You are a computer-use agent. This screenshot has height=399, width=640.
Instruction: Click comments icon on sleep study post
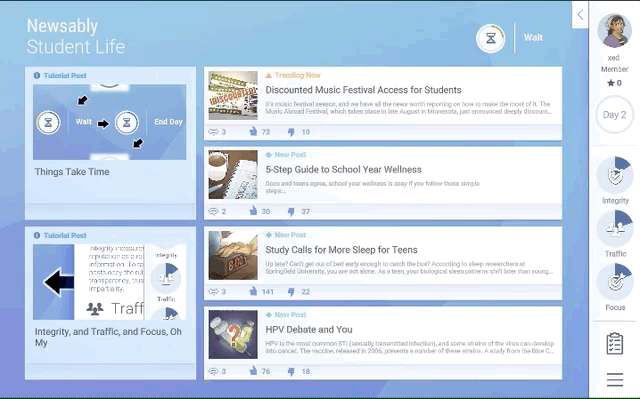pos(213,292)
